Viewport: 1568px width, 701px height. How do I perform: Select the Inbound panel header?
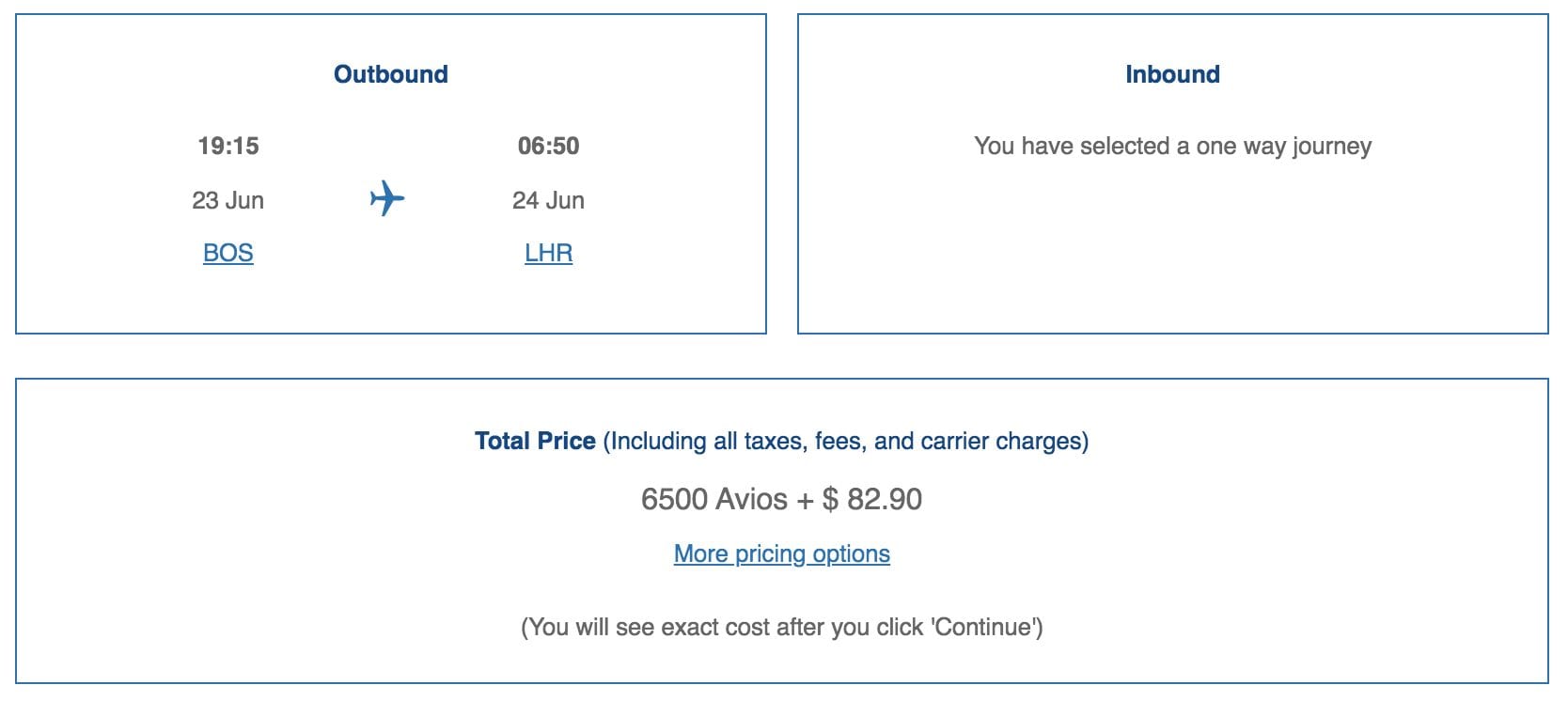(x=1173, y=74)
